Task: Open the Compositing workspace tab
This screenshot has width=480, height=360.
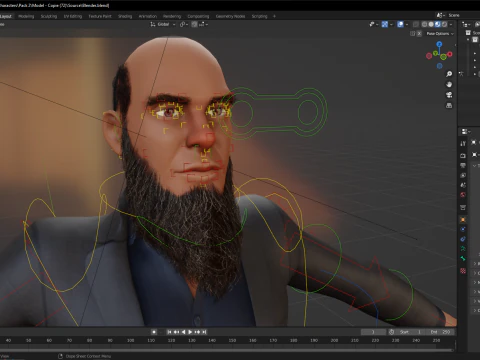Action: coord(198,16)
